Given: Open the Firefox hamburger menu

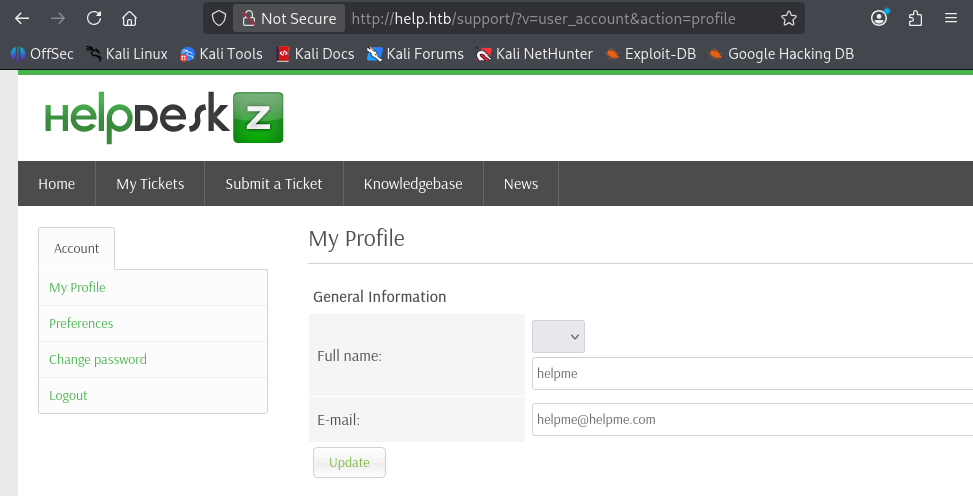Looking at the screenshot, I should (950, 18).
